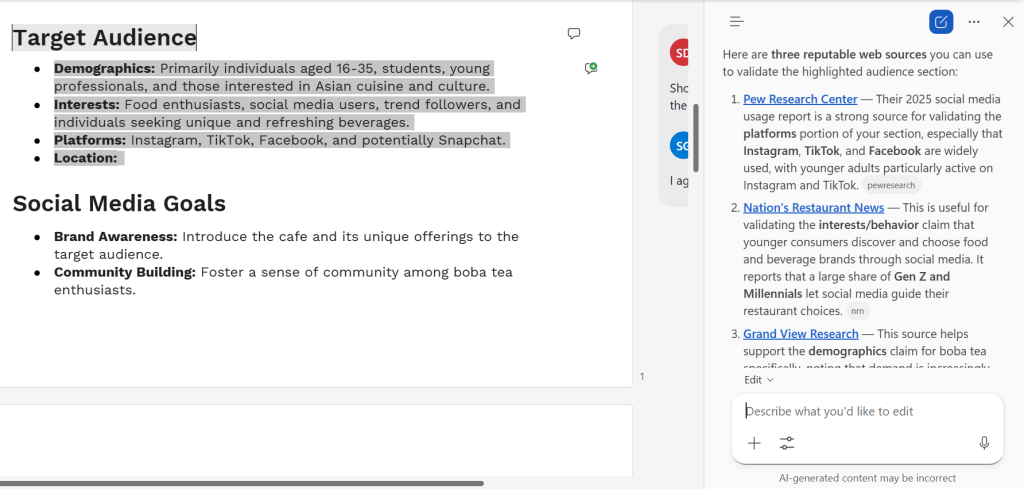The image size is (1024, 489).
Task: Close the Copilot side pane
Action: click(1008, 22)
